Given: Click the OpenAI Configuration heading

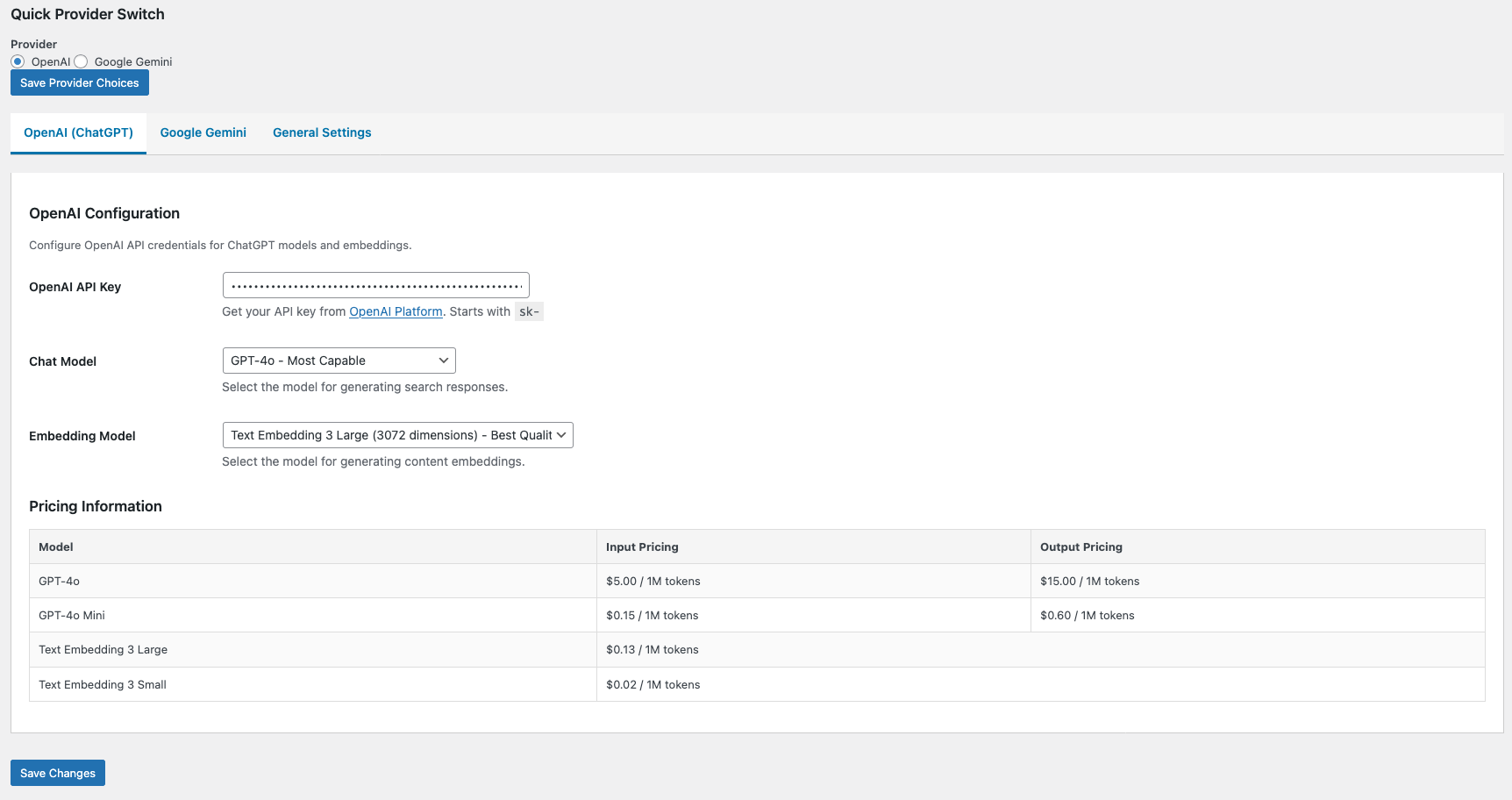Looking at the screenshot, I should click(x=104, y=213).
